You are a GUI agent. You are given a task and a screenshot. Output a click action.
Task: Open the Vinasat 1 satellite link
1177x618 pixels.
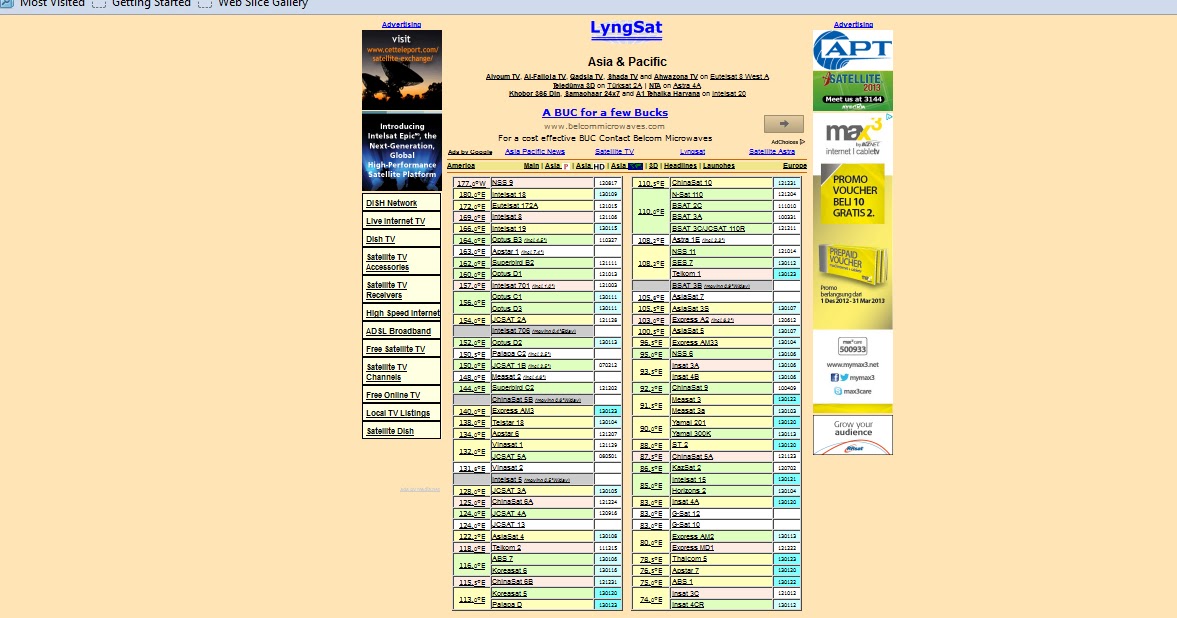coord(507,445)
